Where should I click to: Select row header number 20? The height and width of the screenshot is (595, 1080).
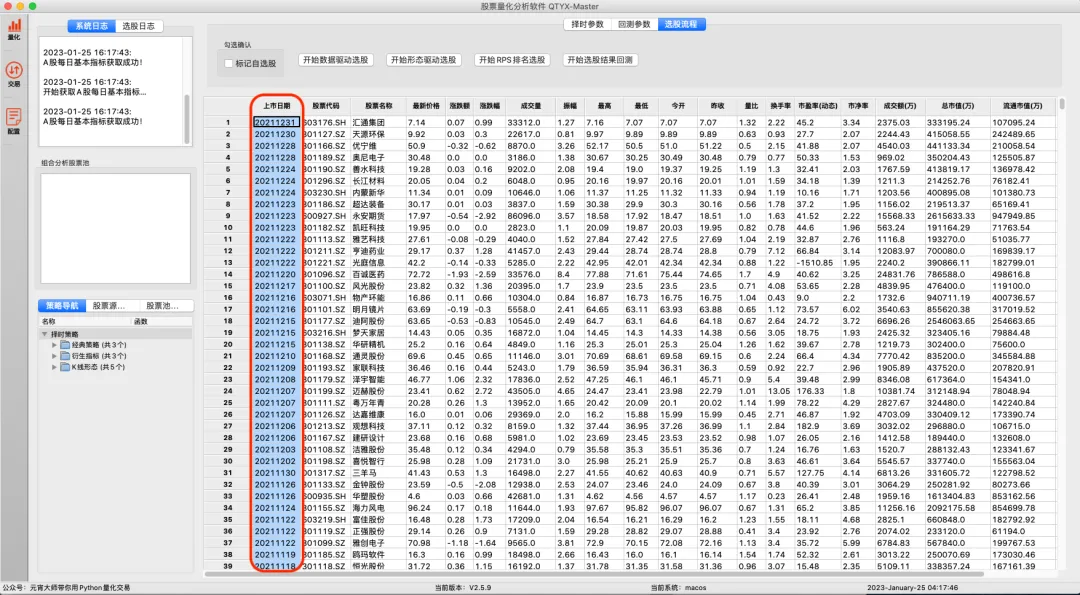(228, 344)
